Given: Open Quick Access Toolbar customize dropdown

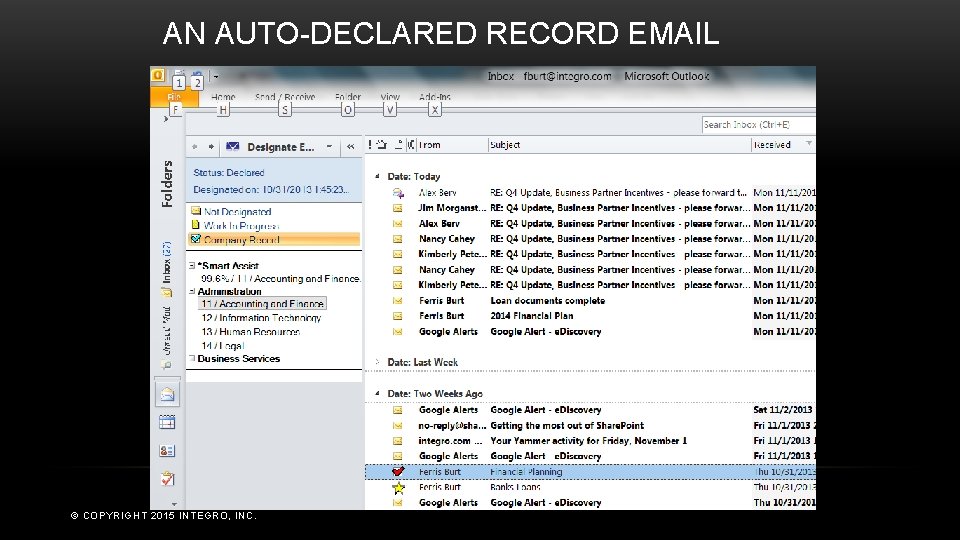Looking at the screenshot, I should pyautogui.click(x=216, y=77).
